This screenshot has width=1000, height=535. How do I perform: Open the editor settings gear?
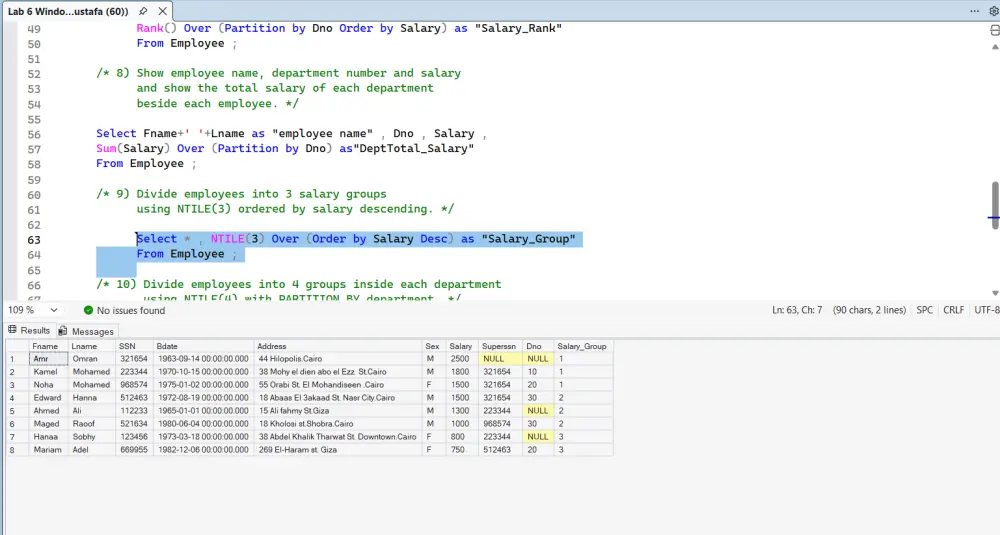coord(993,11)
